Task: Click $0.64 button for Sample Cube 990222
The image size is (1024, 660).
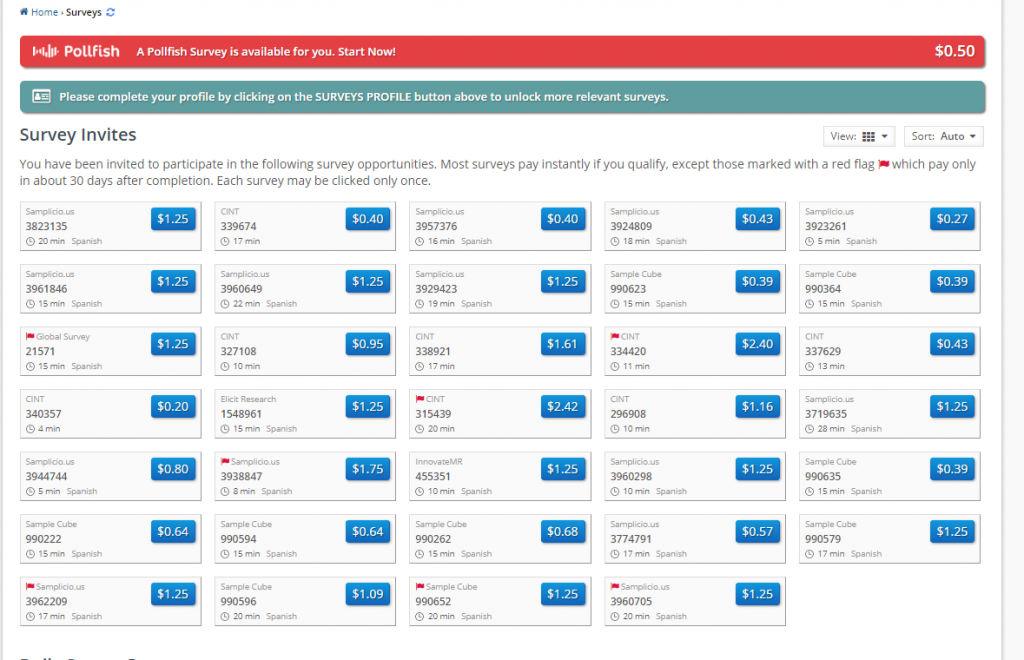Action: pos(173,531)
